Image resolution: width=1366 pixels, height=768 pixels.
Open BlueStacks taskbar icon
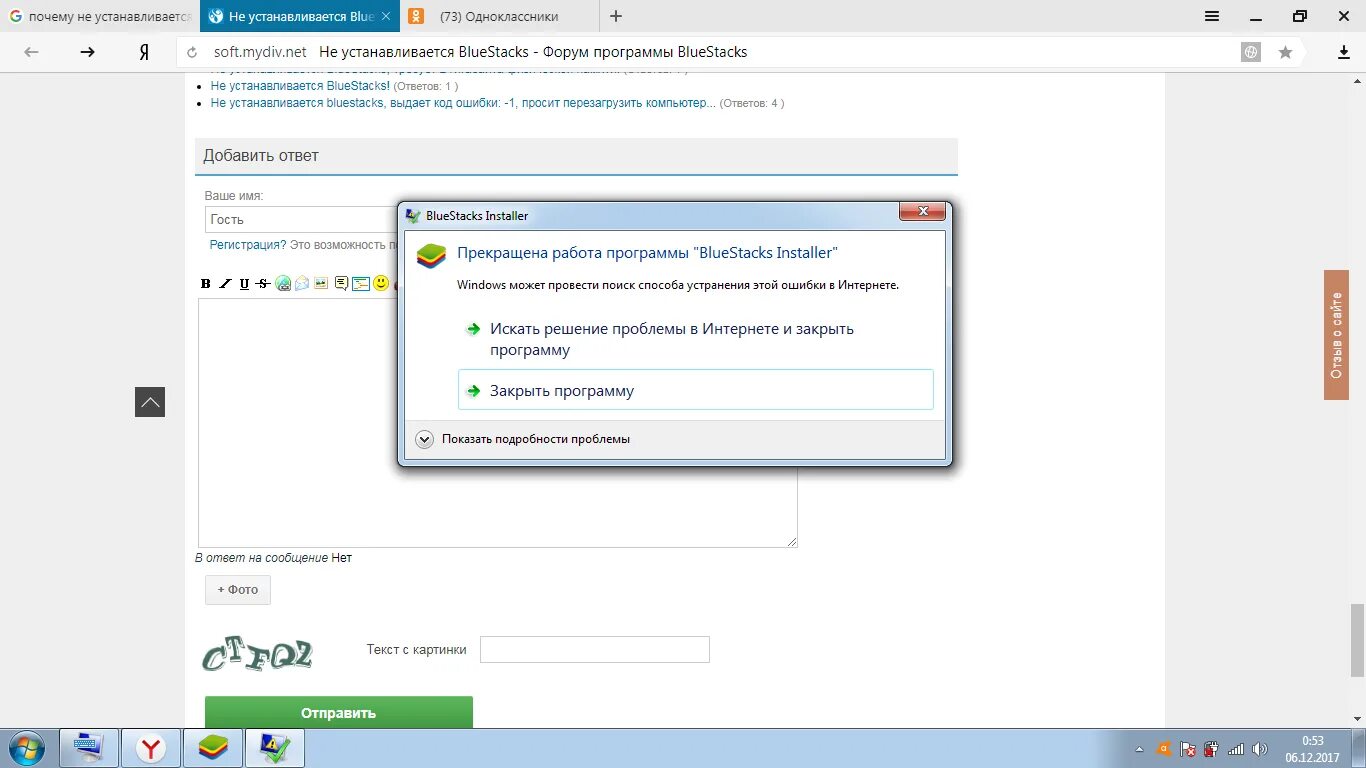coord(213,748)
